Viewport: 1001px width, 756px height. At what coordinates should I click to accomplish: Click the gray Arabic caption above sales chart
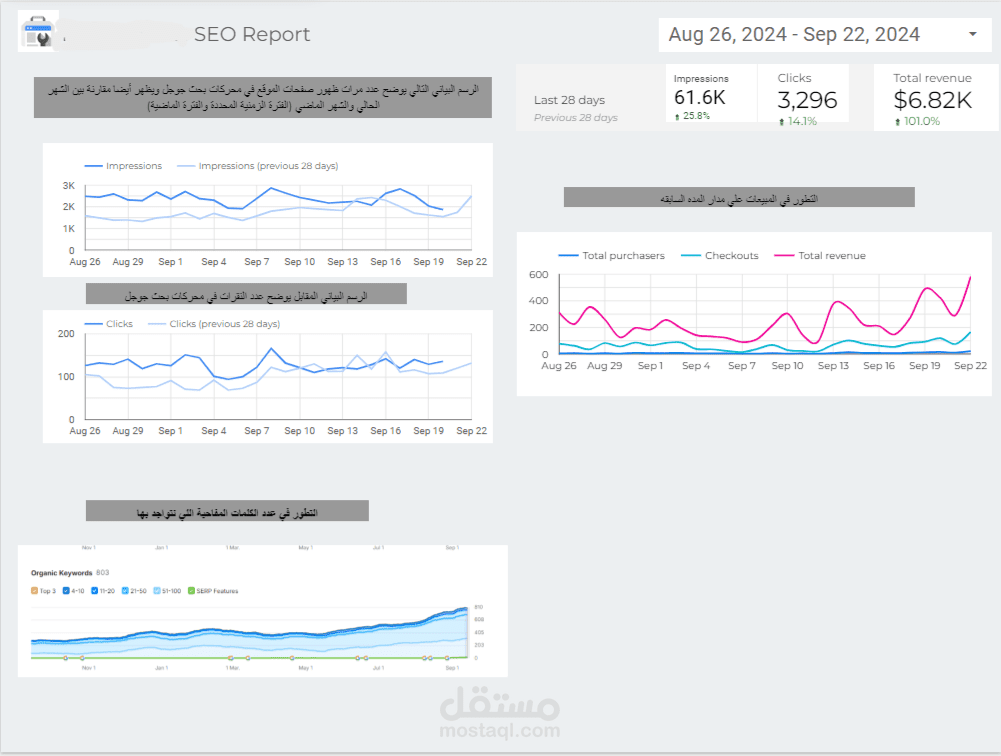point(739,197)
